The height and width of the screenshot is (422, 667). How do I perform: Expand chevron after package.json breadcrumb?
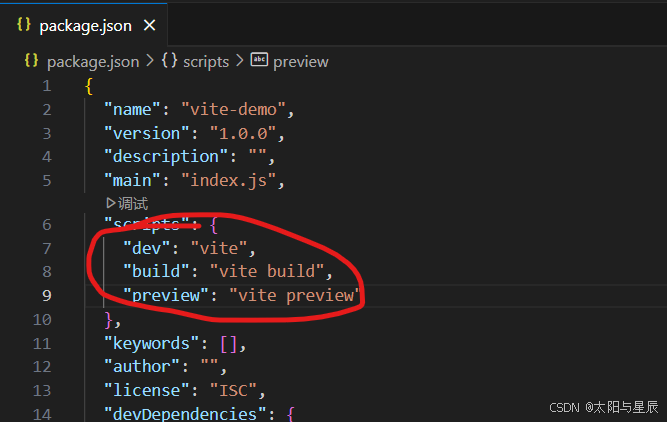click(150, 61)
